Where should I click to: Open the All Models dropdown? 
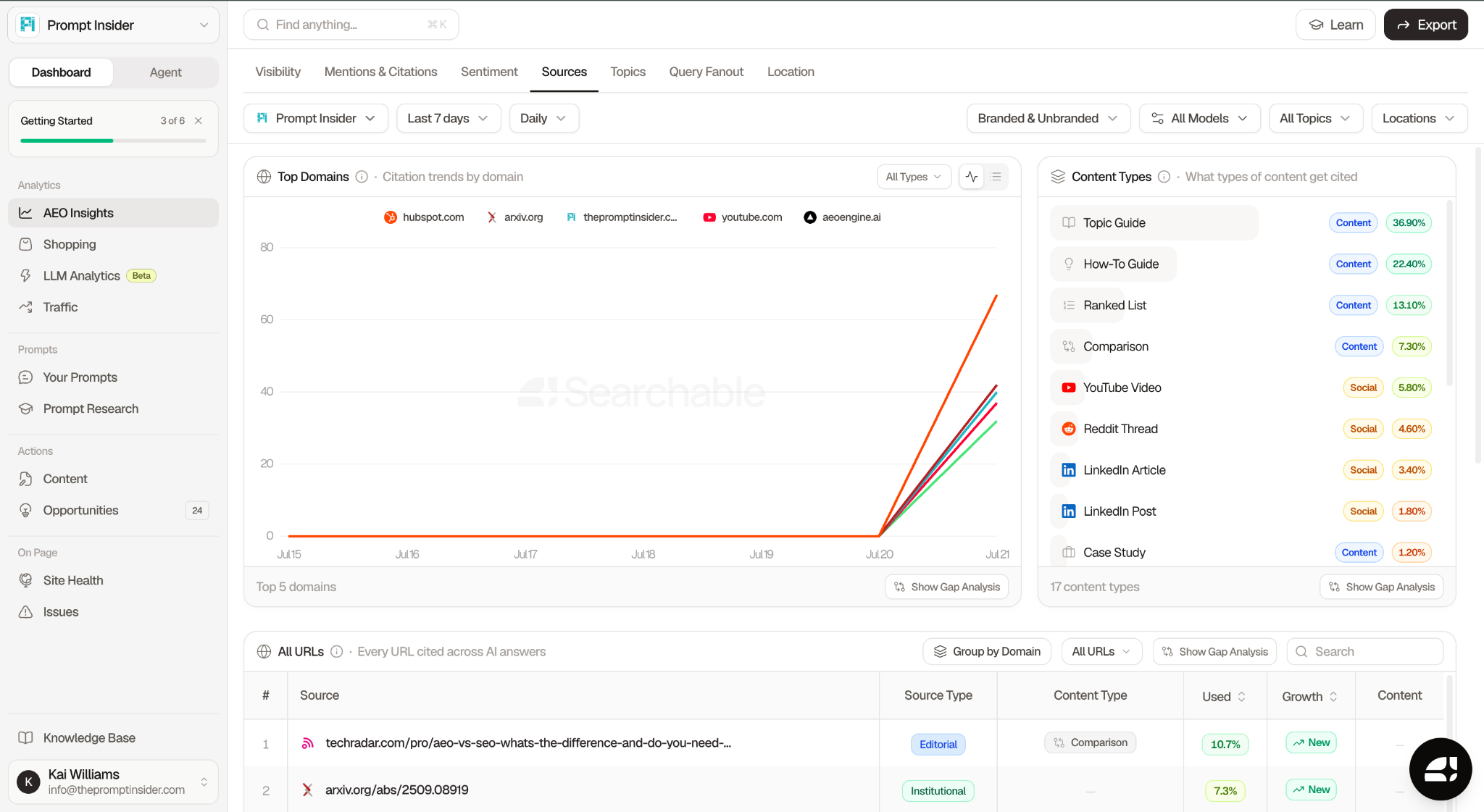(1199, 118)
